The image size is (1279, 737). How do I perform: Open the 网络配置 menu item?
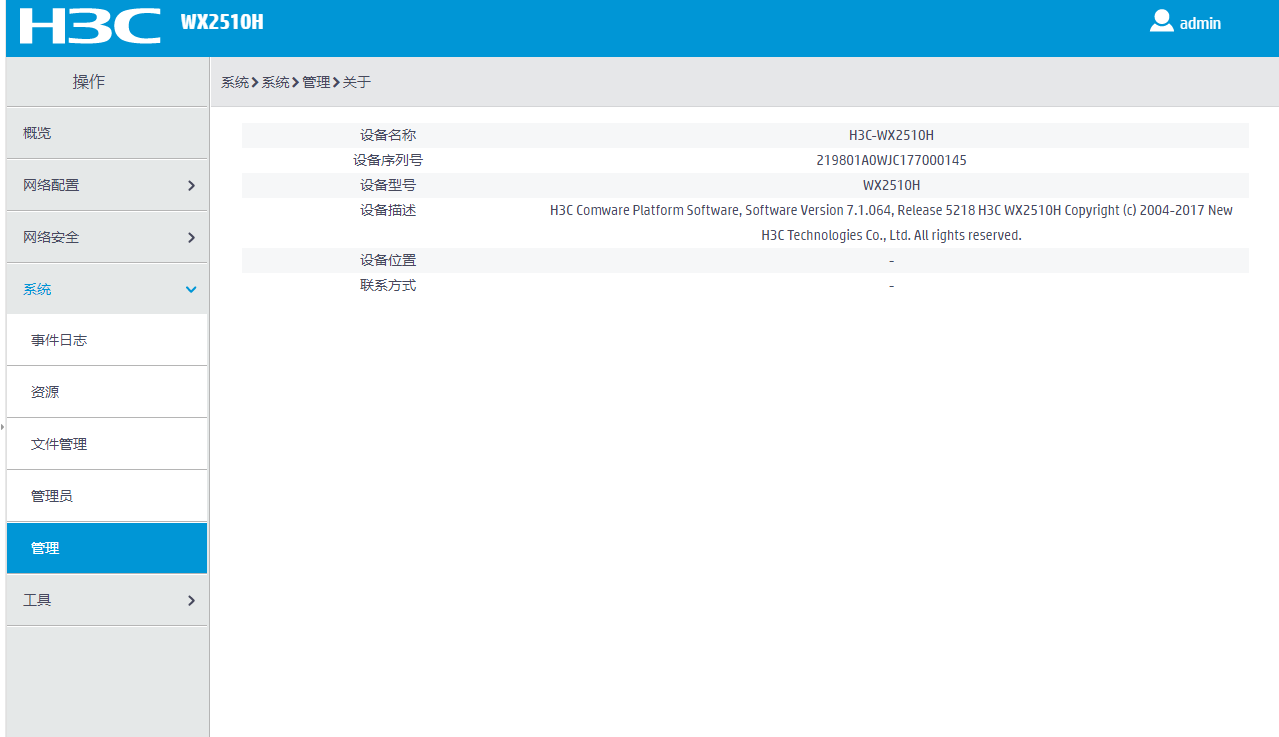click(x=107, y=185)
